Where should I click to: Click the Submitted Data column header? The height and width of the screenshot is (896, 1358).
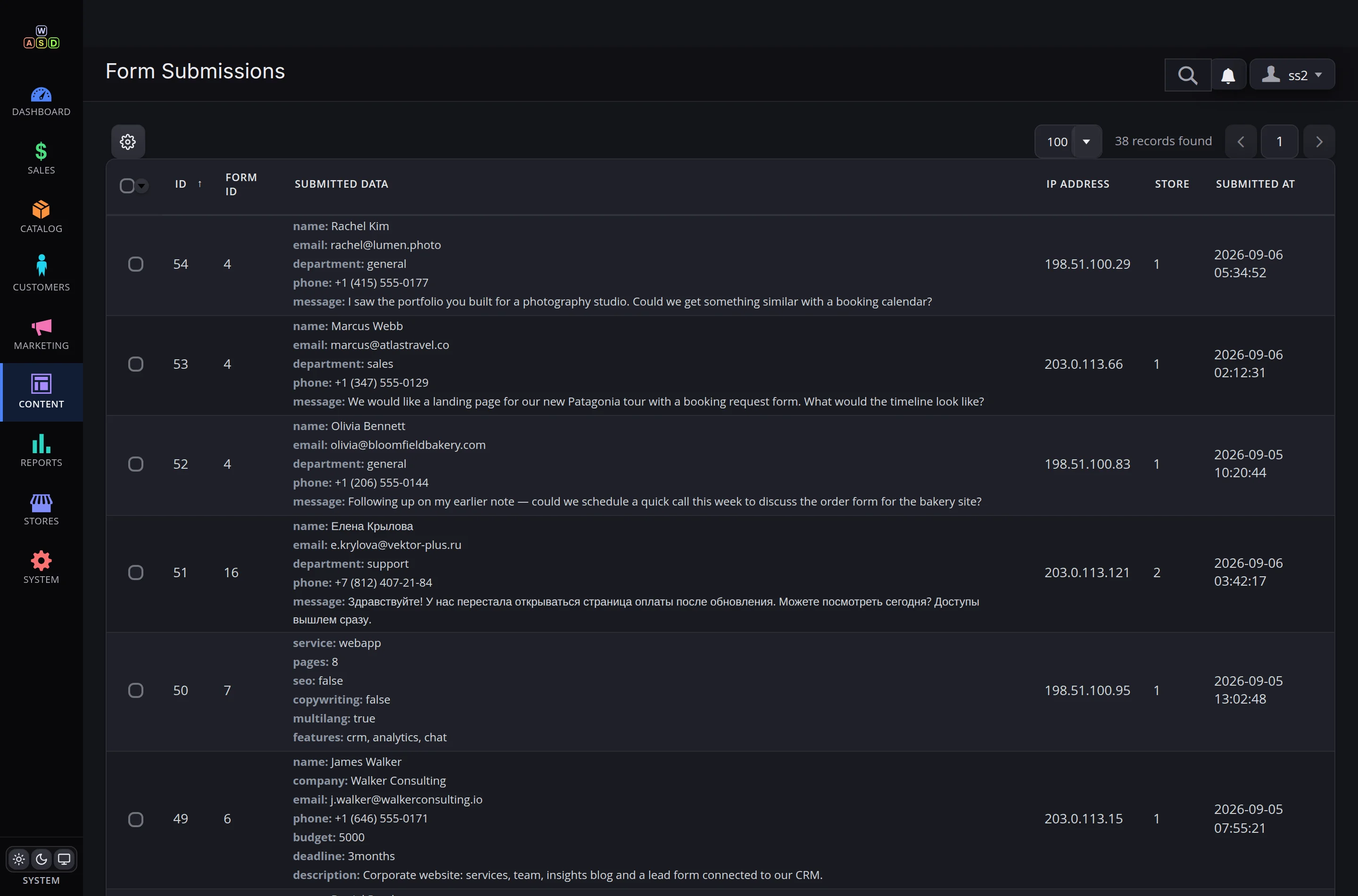click(341, 184)
